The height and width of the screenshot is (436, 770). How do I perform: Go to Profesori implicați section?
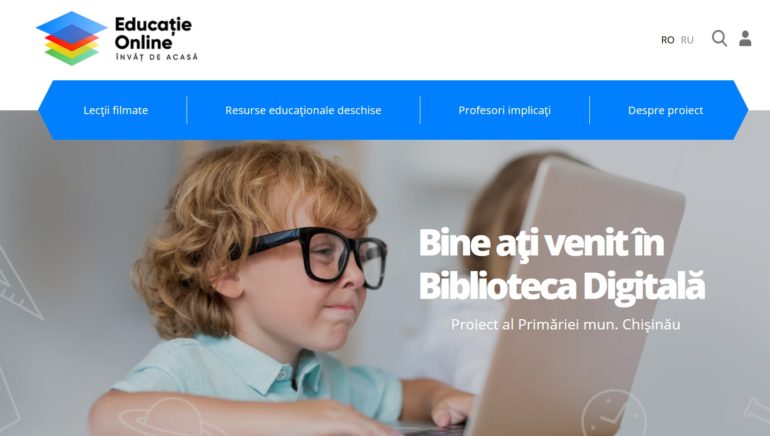[504, 110]
